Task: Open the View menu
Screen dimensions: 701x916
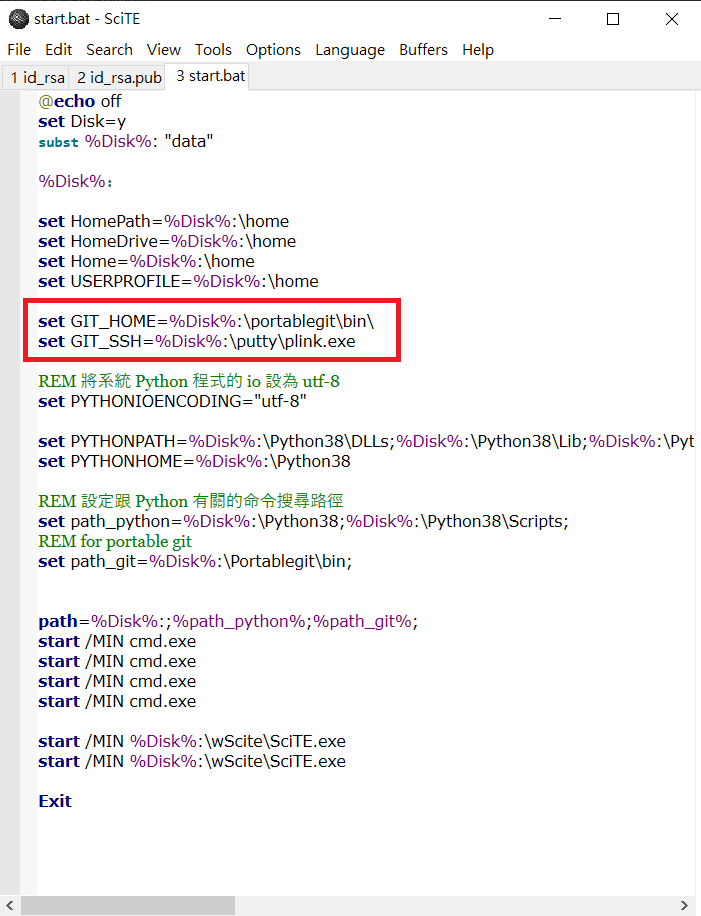Action: [x=164, y=50]
